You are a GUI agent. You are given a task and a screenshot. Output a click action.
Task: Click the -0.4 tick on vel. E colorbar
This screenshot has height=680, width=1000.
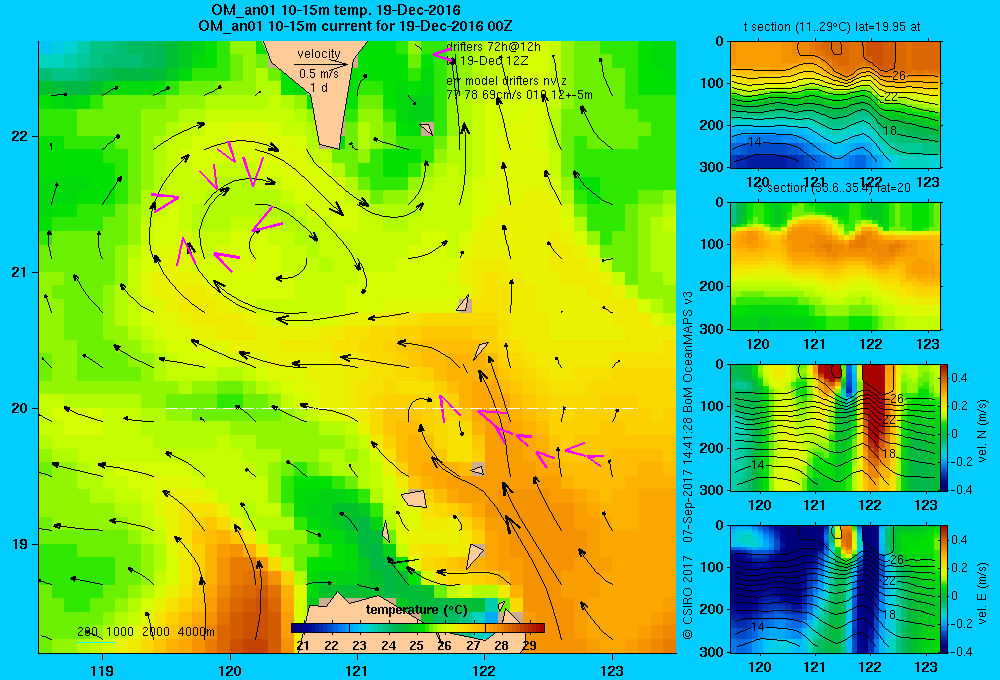pyautogui.click(x=962, y=651)
